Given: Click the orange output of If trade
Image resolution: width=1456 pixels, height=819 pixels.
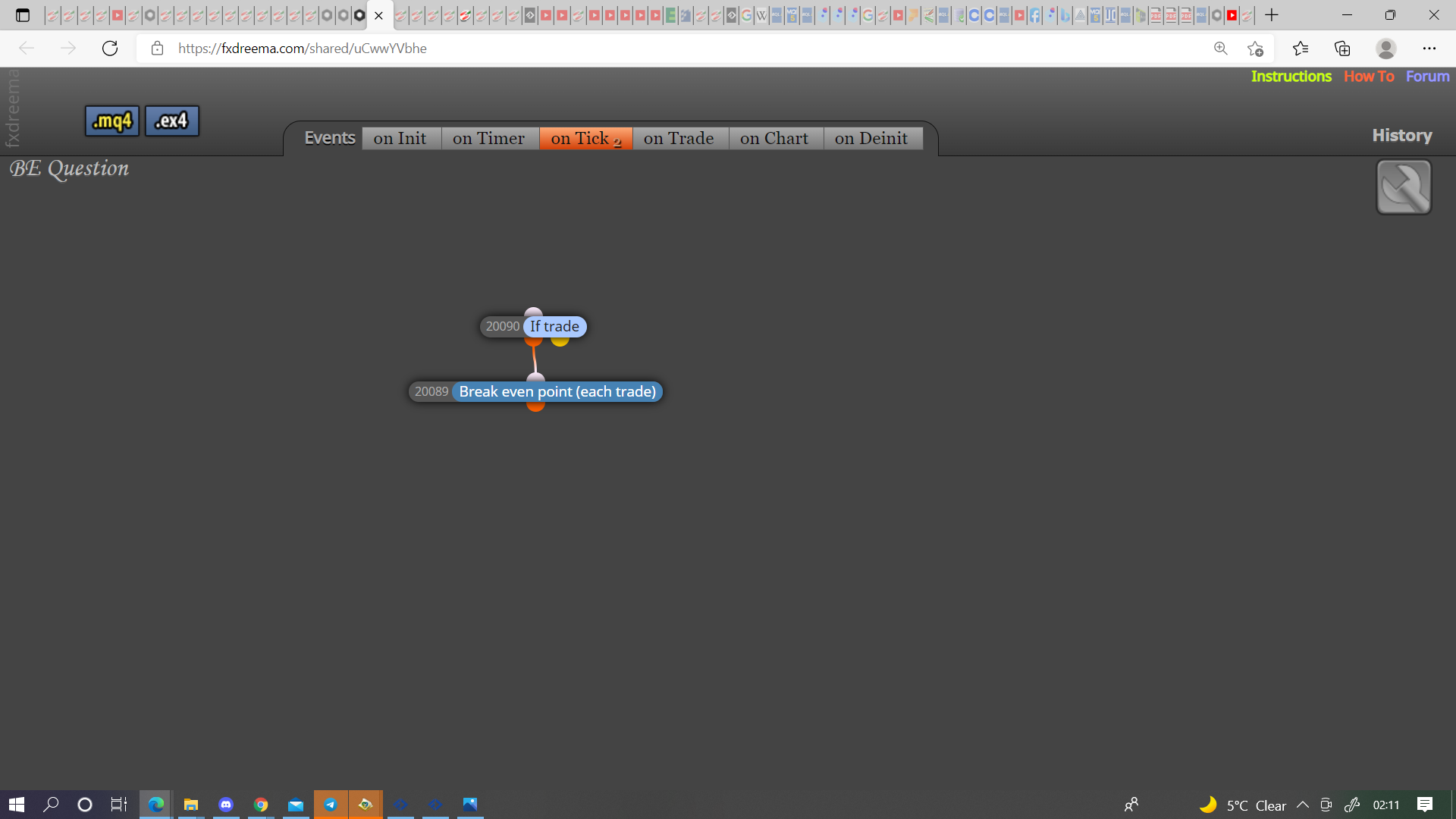Looking at the screenshot, I should click(534, 340).
